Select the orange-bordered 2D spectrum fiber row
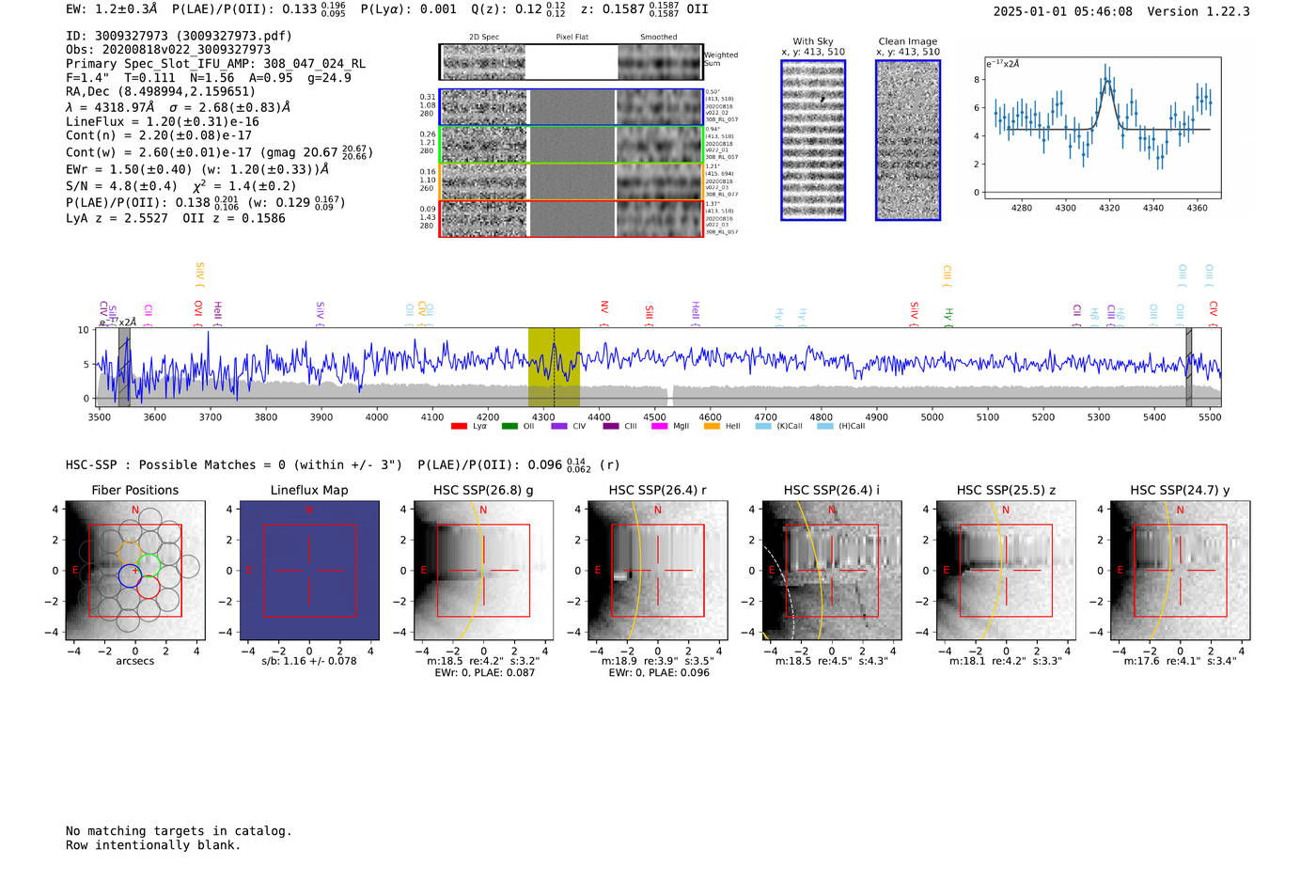Image resolution: width=1316 pixels, height=896 pixels. pos(572,181)
